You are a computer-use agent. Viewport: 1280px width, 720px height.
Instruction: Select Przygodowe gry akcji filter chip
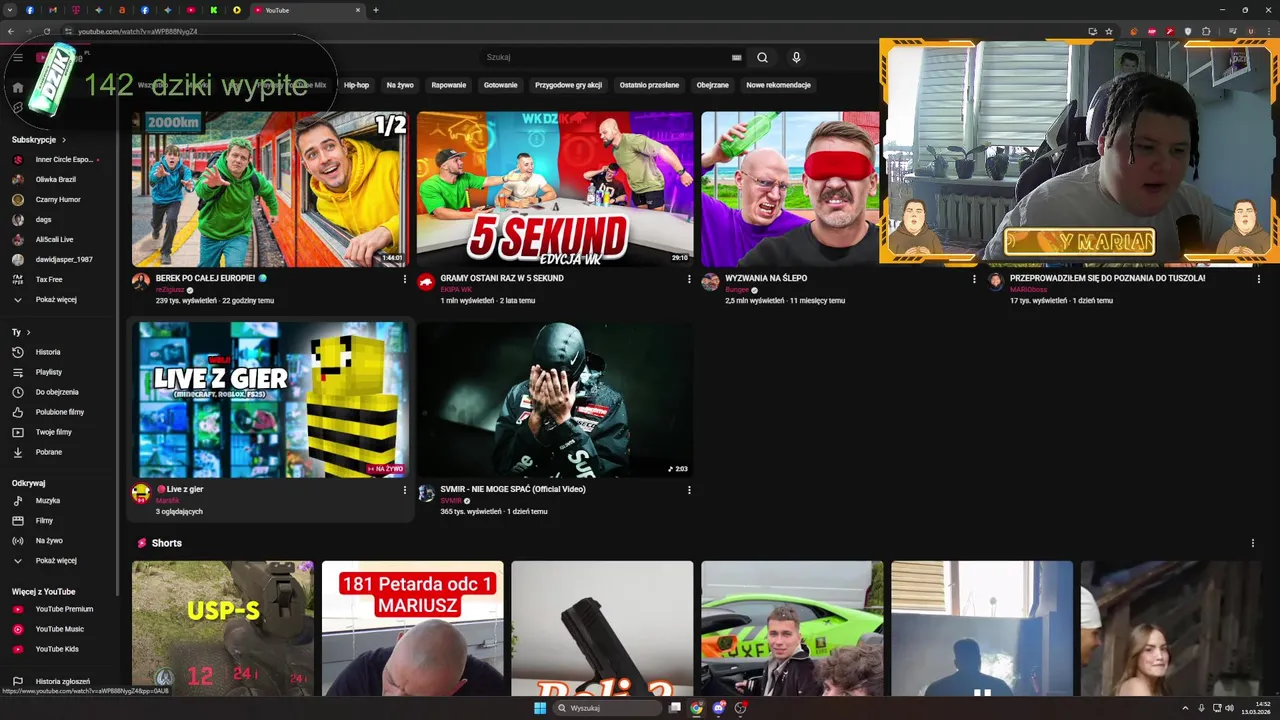[568, 85]
